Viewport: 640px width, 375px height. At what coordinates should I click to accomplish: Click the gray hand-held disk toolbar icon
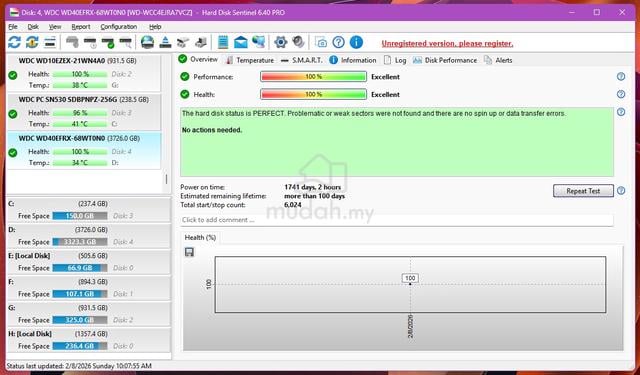(72, 42)
